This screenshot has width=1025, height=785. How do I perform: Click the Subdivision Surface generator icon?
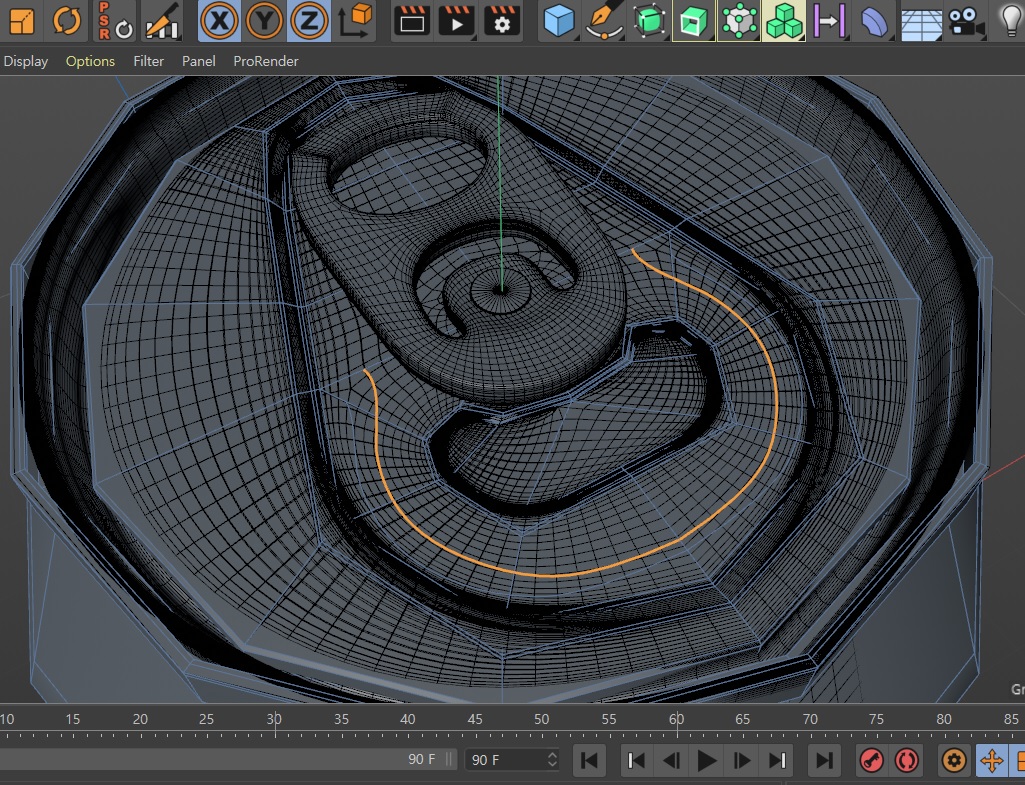point(649,20)
